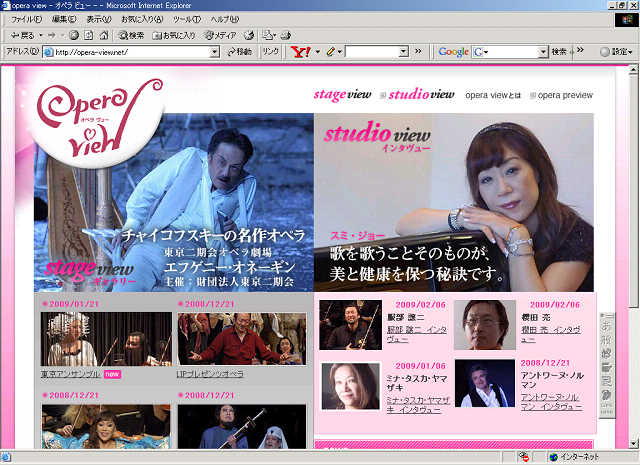The height and width of the screenshot is (465, 640).
Task: Open the 2009/01/21 東京アンサンブル thumbnail
Action: point(106,339)
